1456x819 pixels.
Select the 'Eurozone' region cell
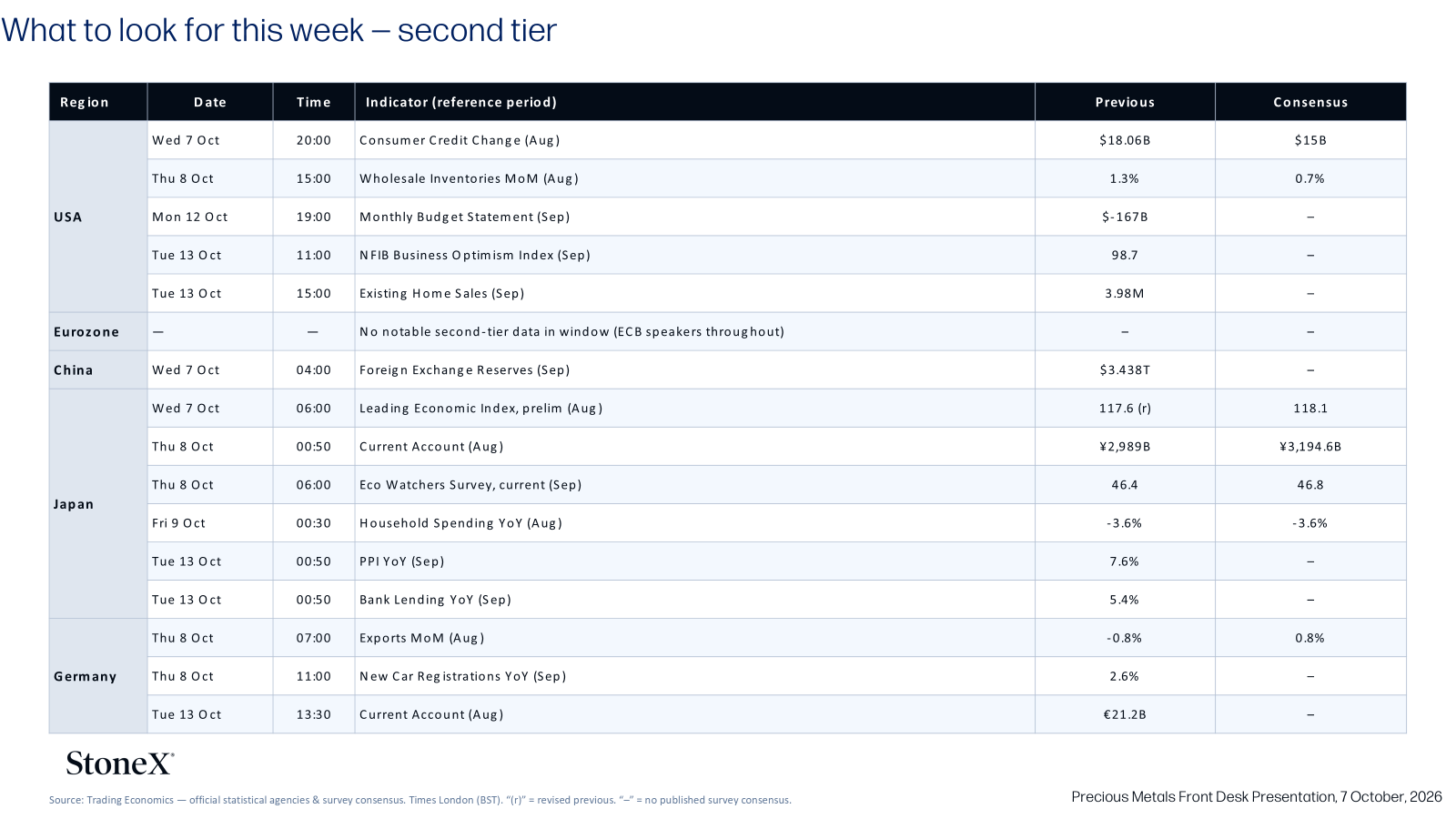click(98, 331)
